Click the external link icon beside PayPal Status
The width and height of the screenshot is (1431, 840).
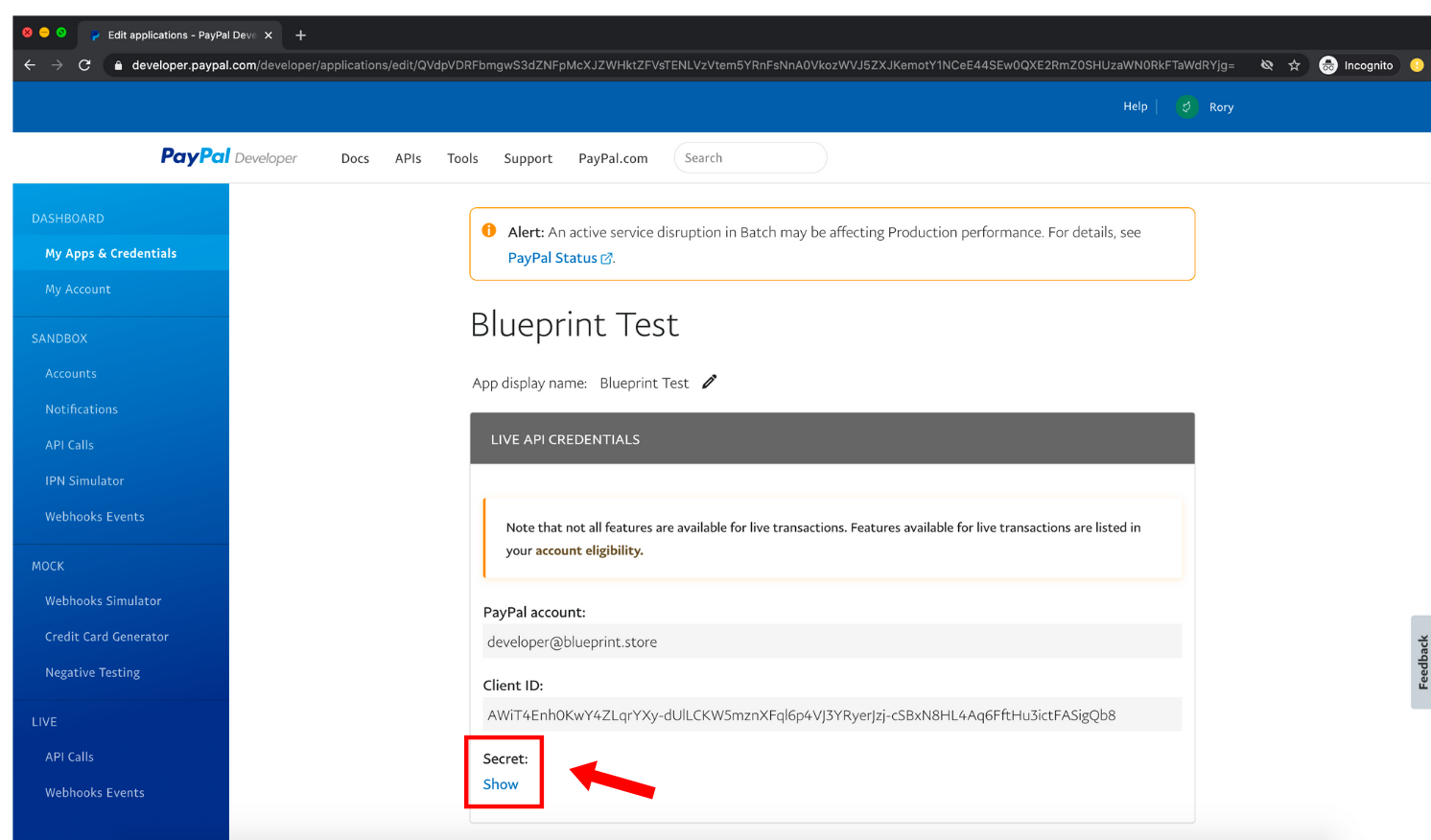coord(606,259)
